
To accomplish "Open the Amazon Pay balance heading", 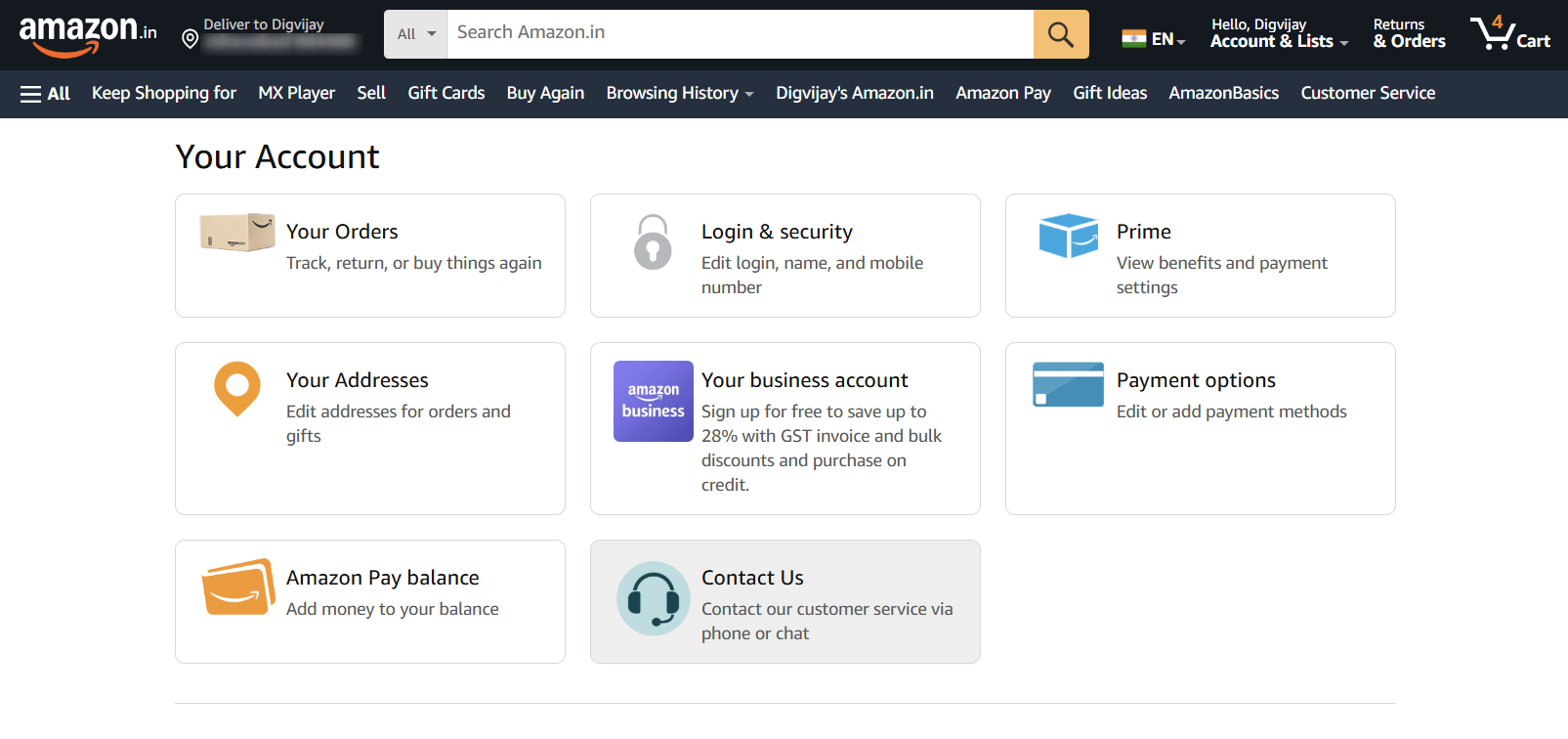I will coord(383,578).
